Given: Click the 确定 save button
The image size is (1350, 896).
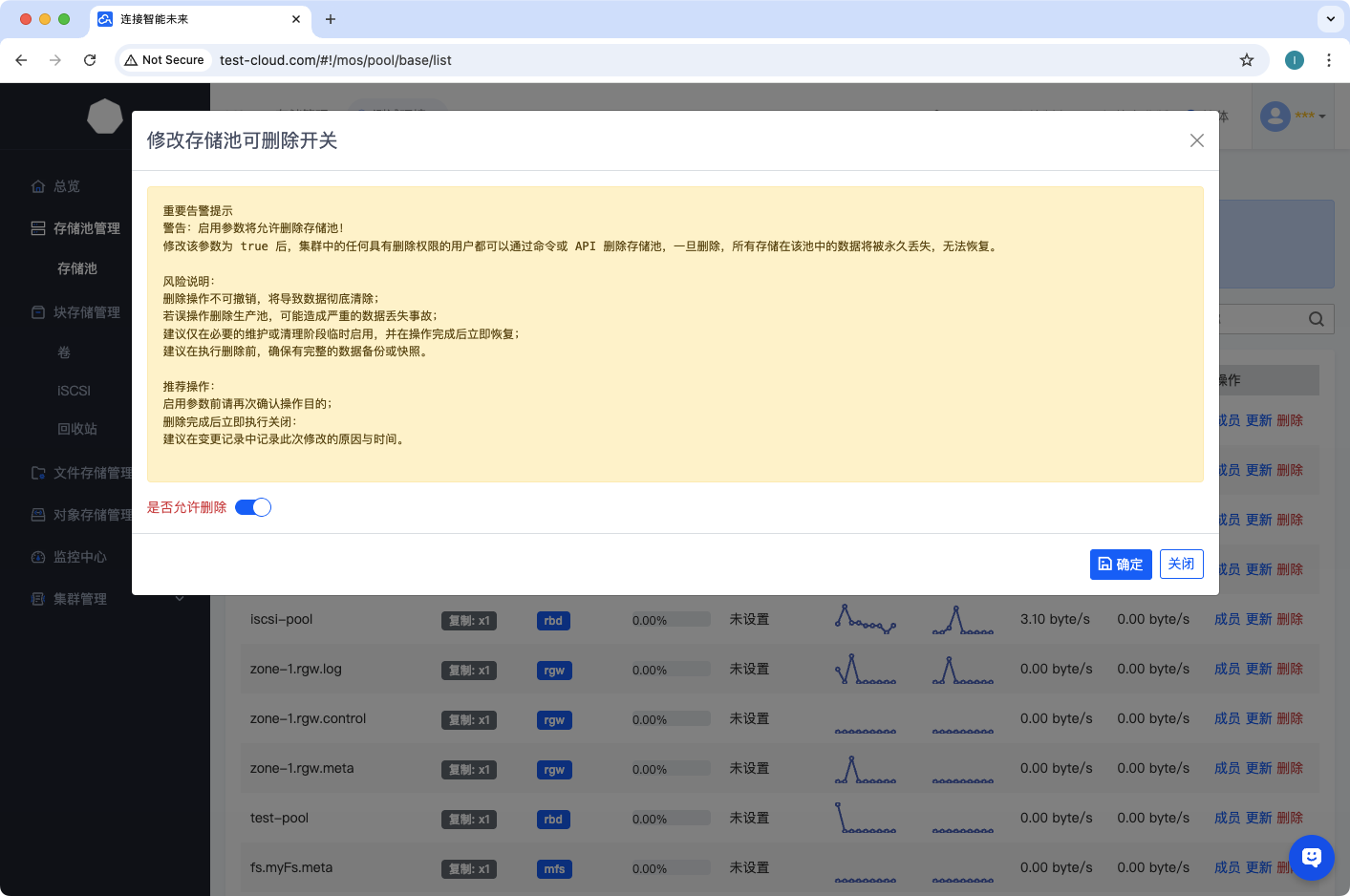Looking at the screenshot, I should (x=1120, y=565).
